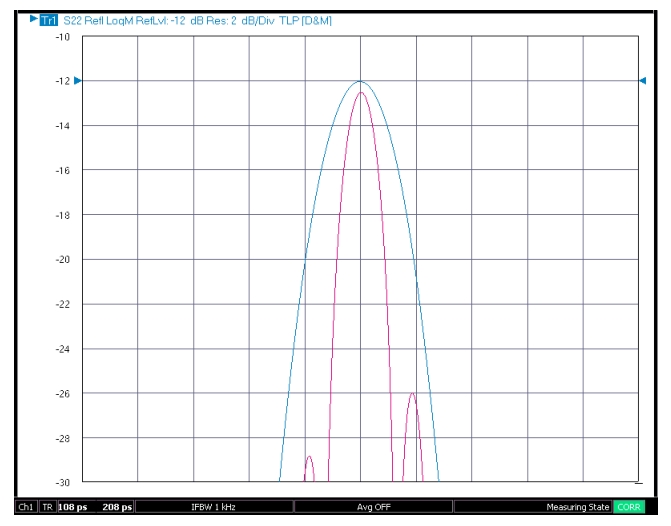
Task: Click the magenta side lobe near -26 dB
Action: (x=412, y=394)
